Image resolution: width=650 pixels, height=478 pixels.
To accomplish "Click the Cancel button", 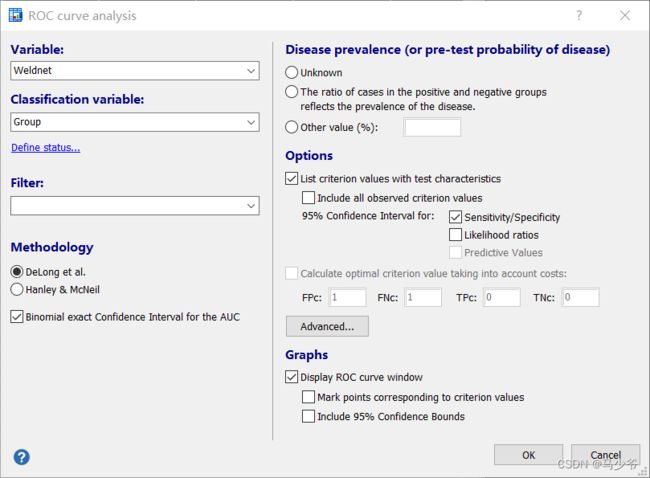I will pos(606,455).
